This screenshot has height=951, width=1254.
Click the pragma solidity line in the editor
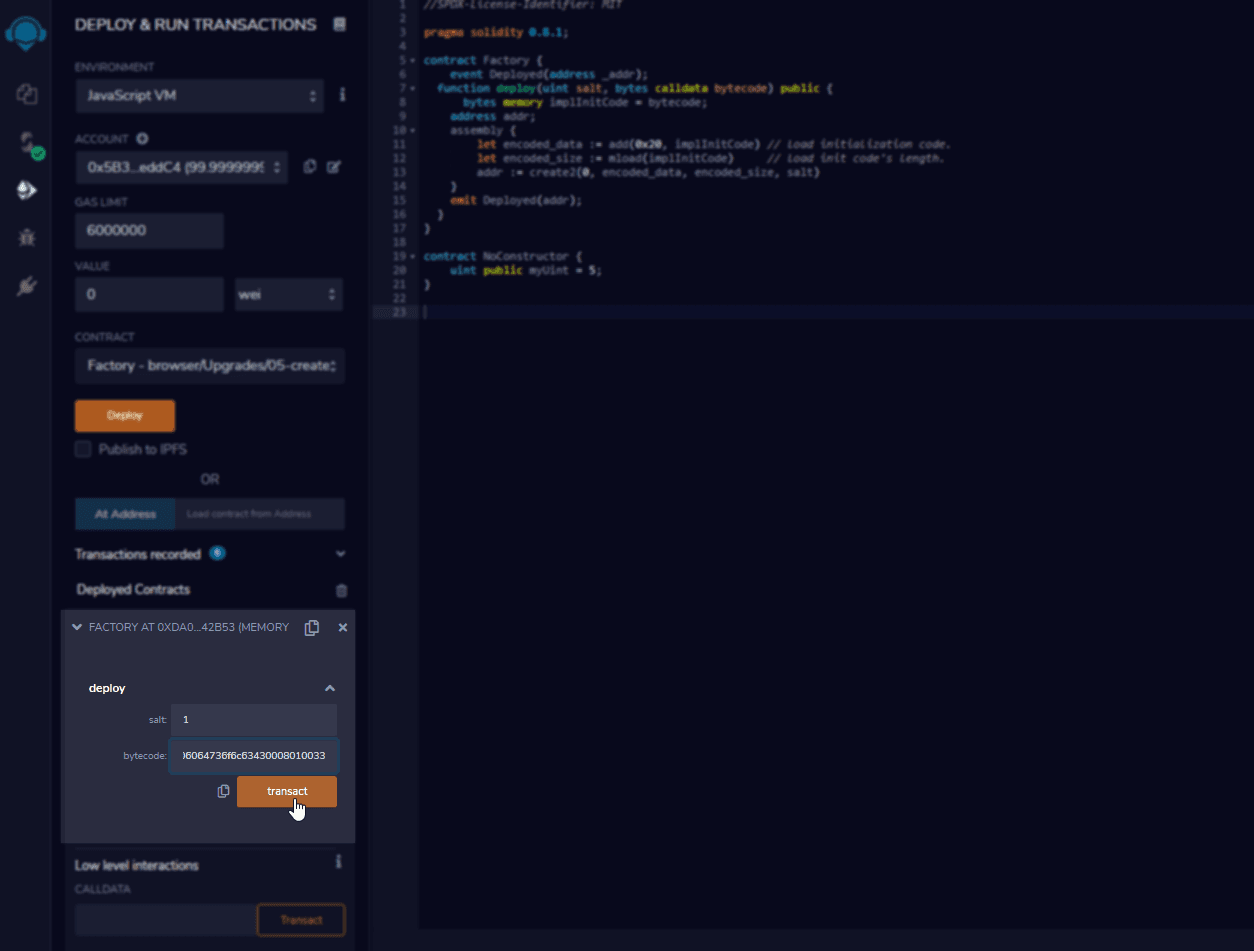(x=496, y=32)
